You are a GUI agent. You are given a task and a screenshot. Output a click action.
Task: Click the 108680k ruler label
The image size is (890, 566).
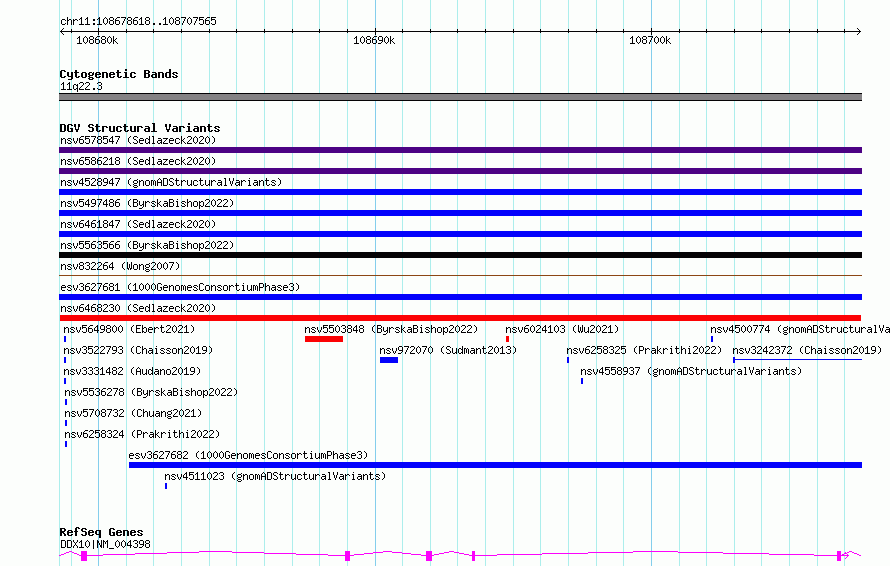97,40
